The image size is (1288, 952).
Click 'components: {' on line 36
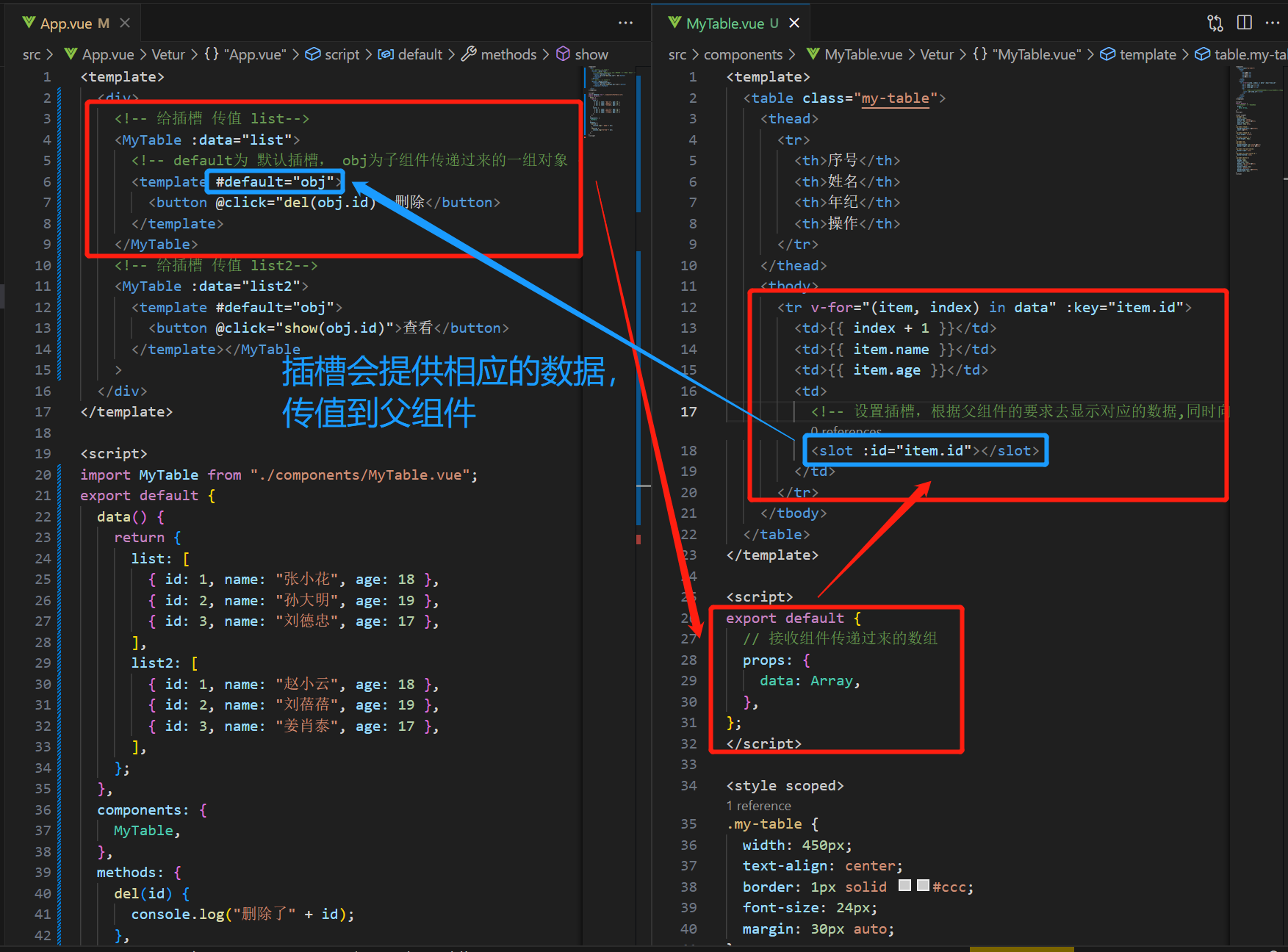152,810
